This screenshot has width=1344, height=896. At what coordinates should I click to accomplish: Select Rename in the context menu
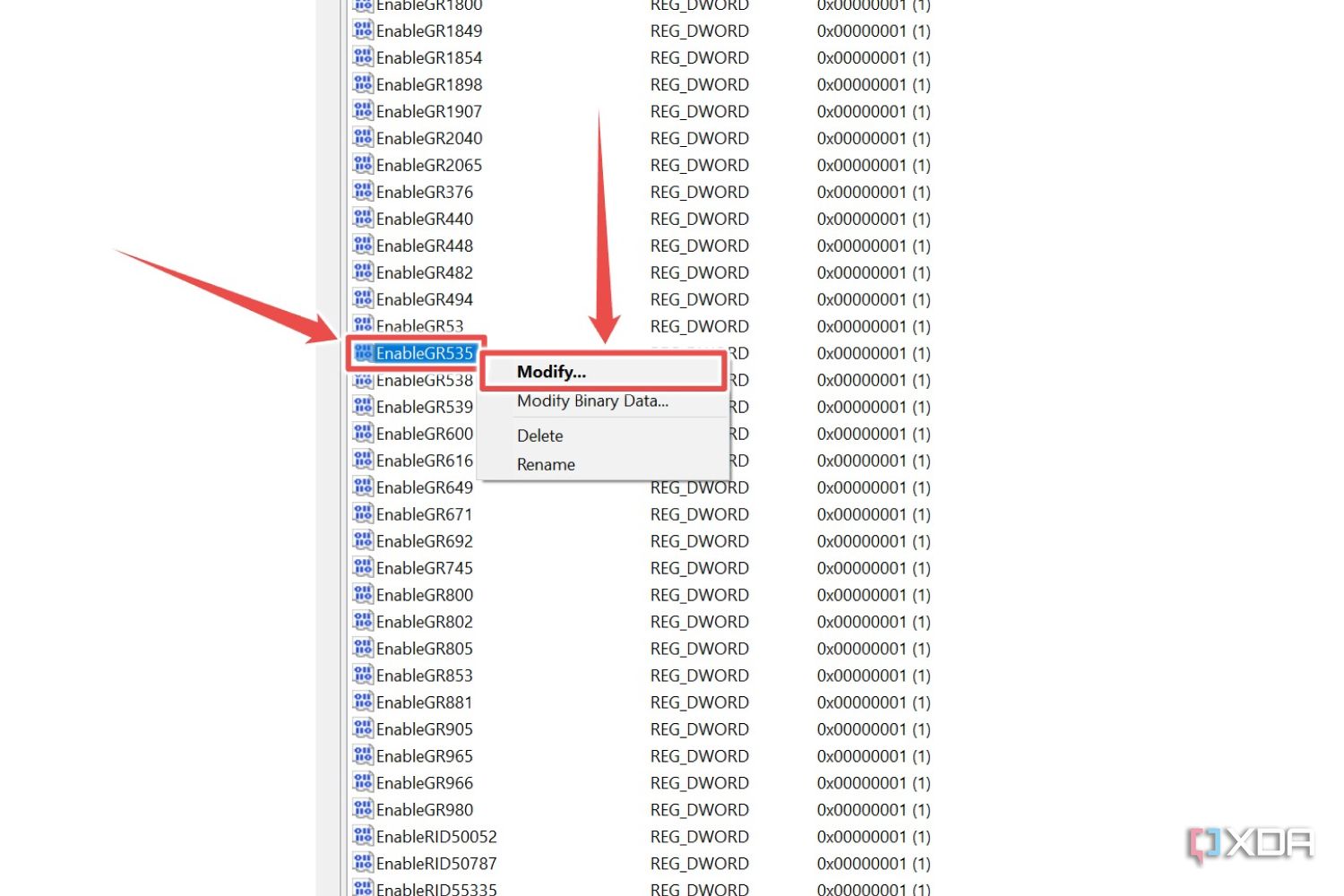[545, 464]
